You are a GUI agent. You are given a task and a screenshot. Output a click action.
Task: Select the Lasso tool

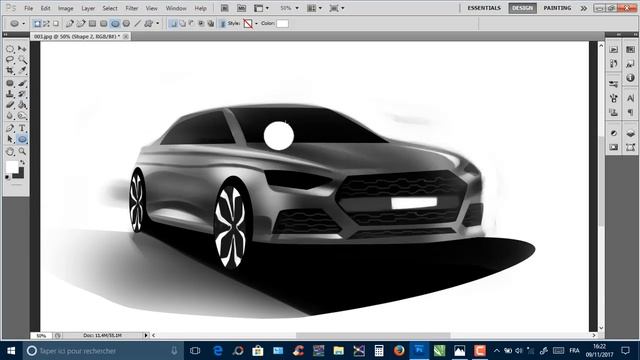[x=10, y=60]
